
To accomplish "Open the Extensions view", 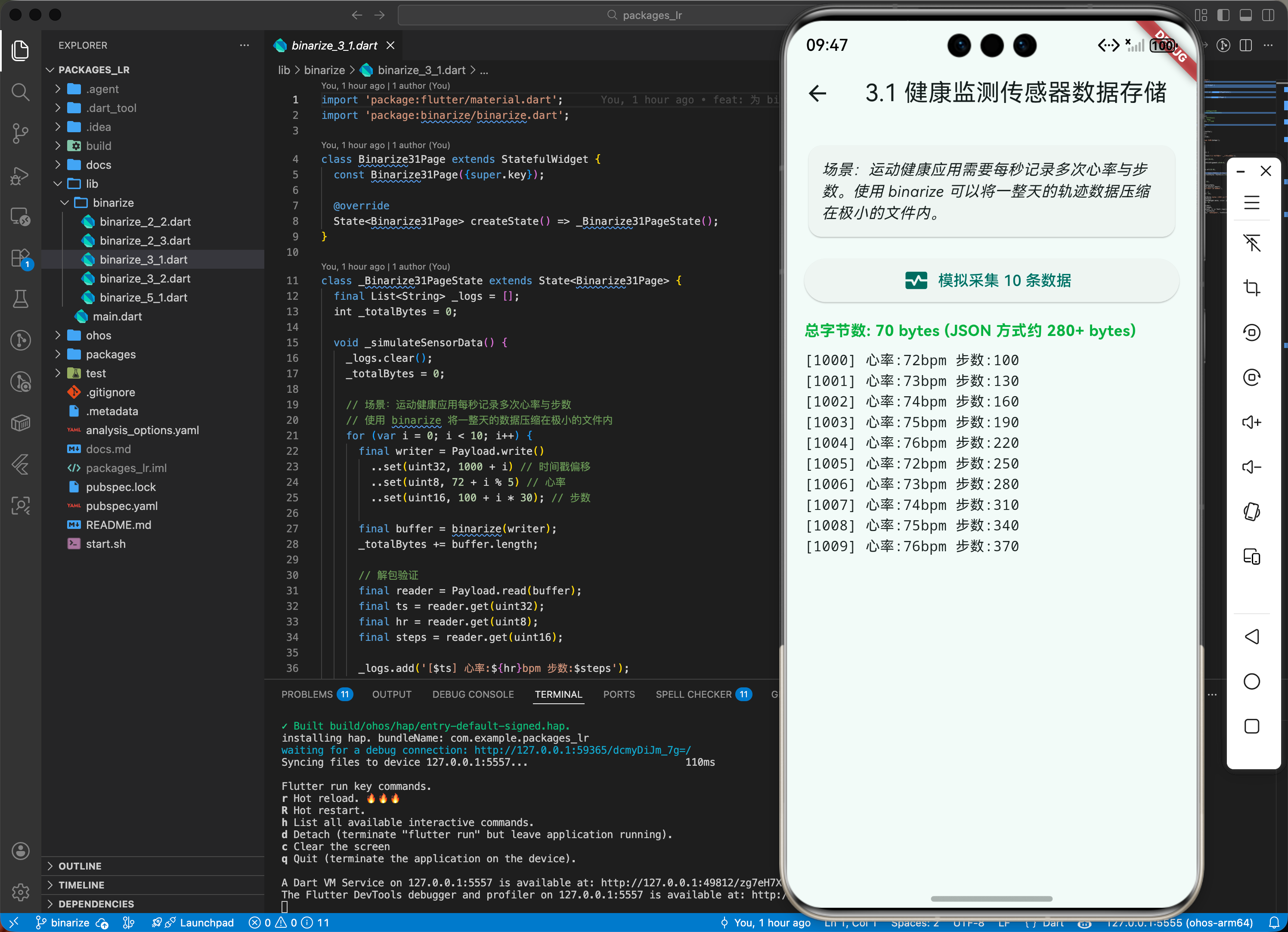I will 20,258.
